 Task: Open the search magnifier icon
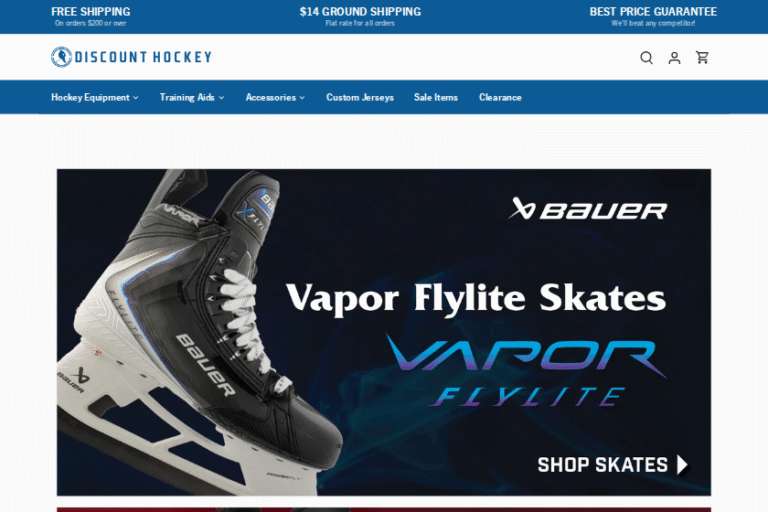tap(647, 58)
